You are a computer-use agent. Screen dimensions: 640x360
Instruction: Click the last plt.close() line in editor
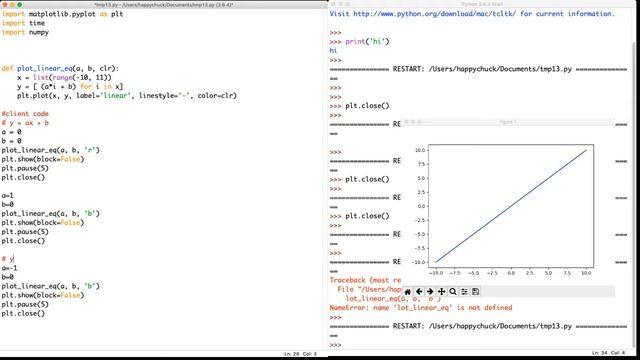tap(23, 313)
